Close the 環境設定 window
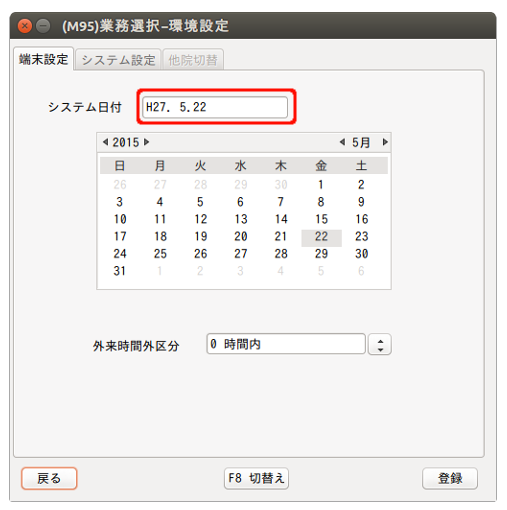This screenshot has height=510, width=507. 25,26
